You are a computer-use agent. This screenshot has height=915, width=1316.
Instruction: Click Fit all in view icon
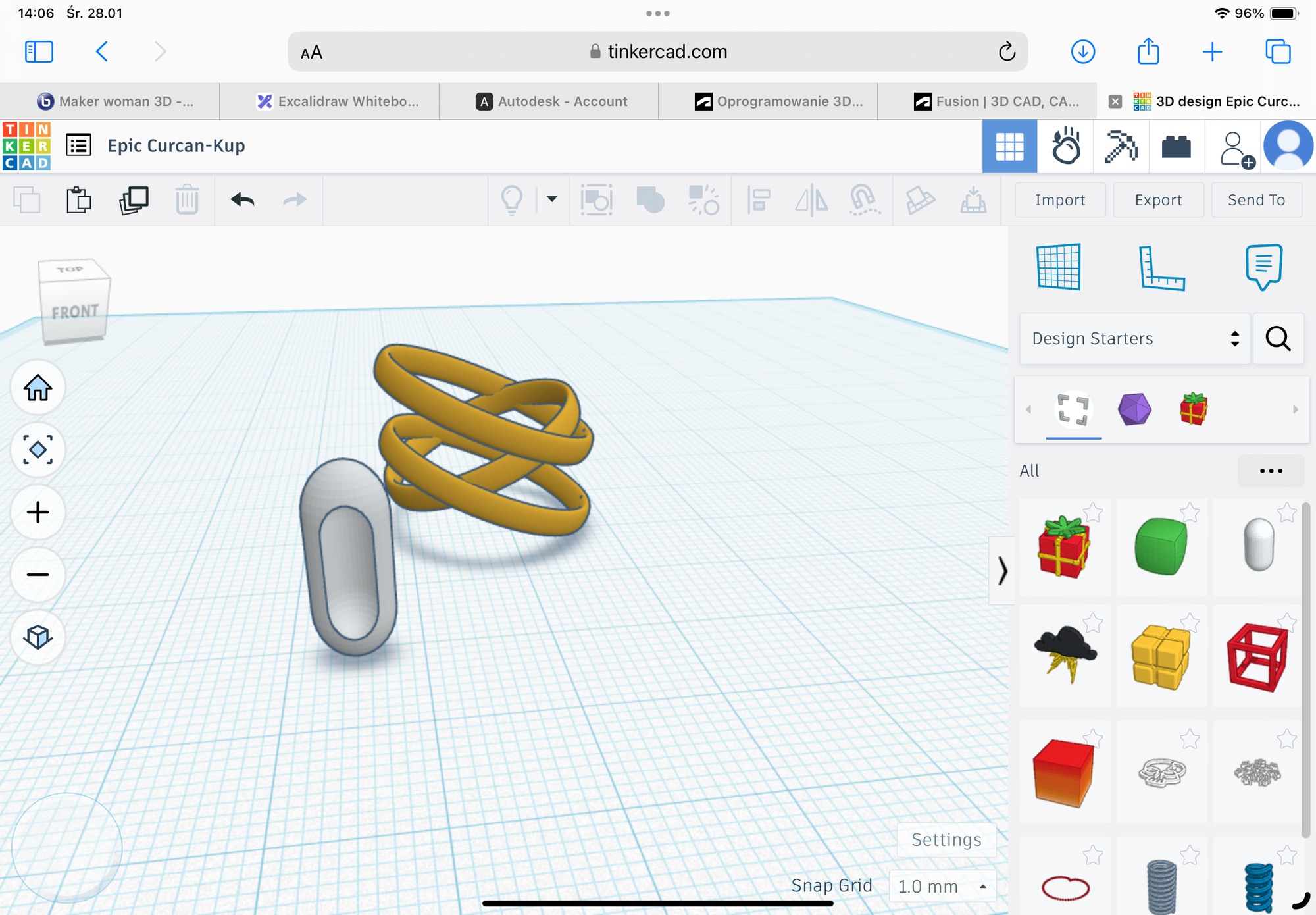38,450
